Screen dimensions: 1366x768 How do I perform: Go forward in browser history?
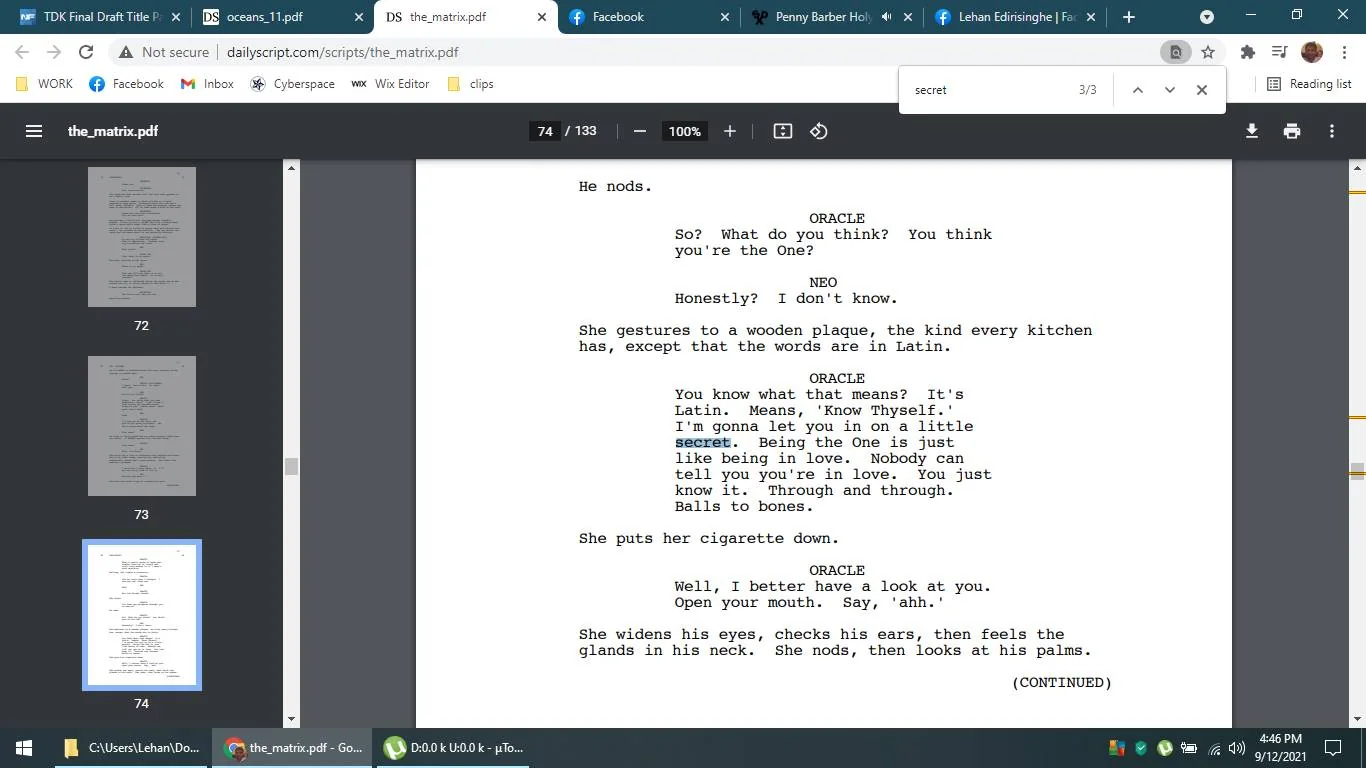[54, 52]
